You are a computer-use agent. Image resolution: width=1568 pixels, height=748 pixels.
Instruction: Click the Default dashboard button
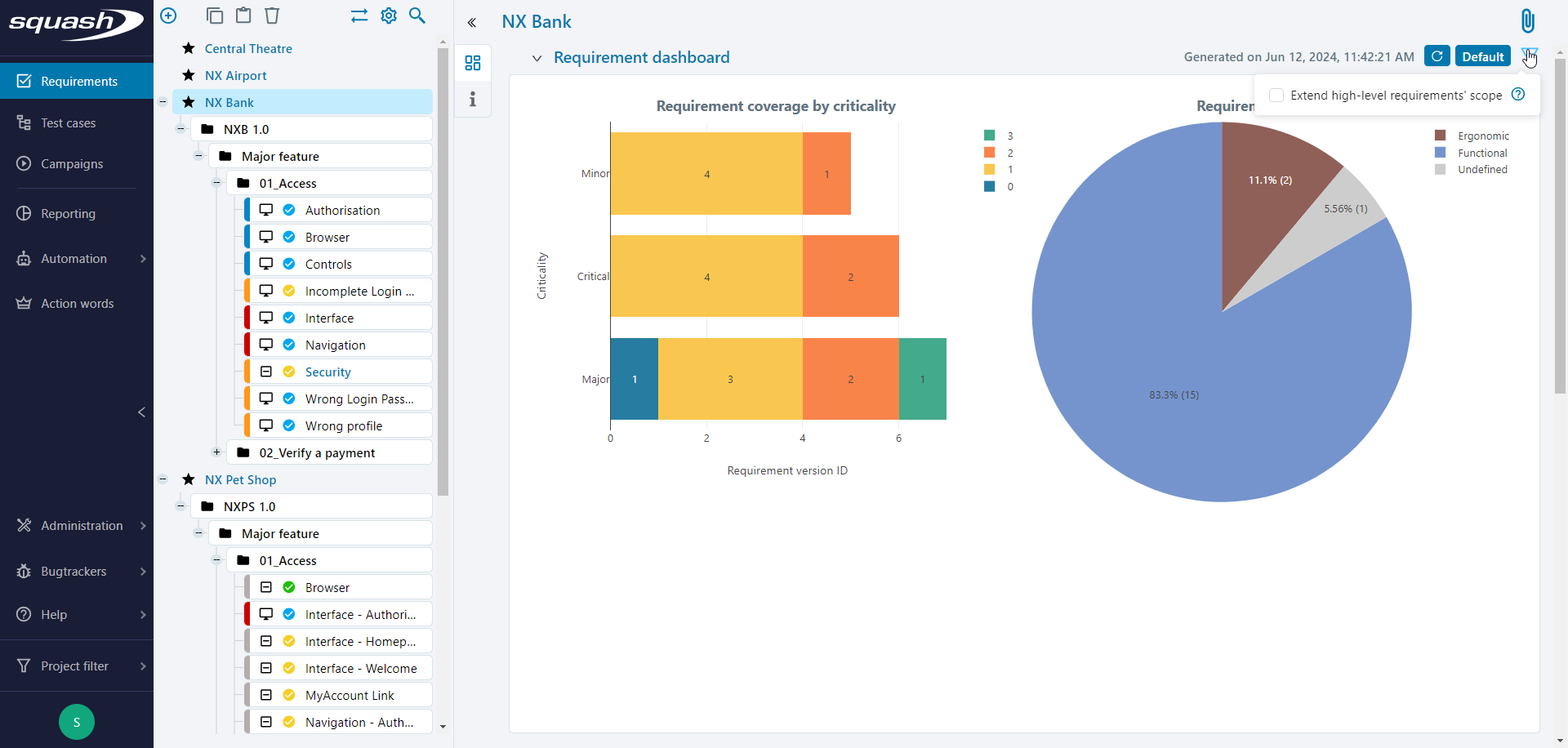(1482, 56)
